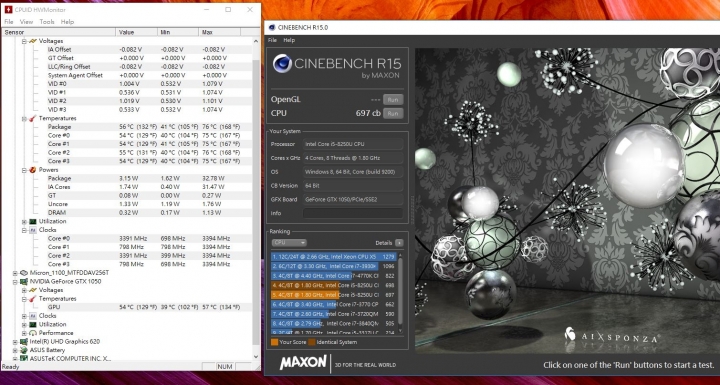720x385 pixels.
Task: Open the Cinebench Help menu
Action: click(289, 40)
